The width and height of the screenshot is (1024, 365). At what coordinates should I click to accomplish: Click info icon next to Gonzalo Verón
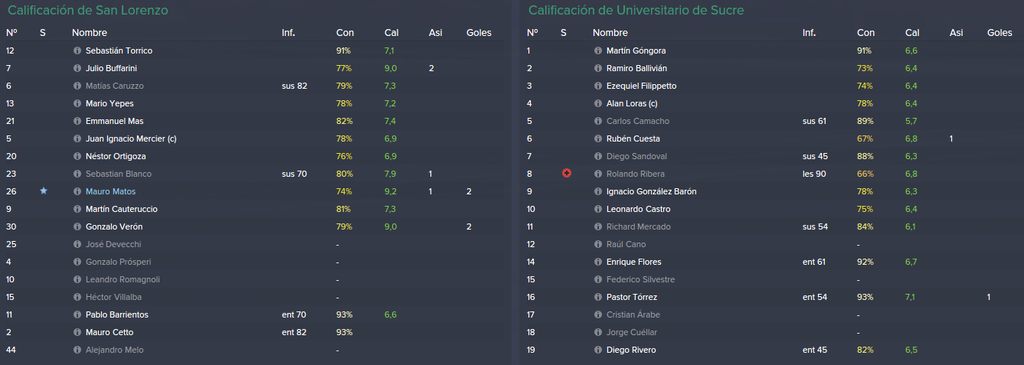point(77,227)
